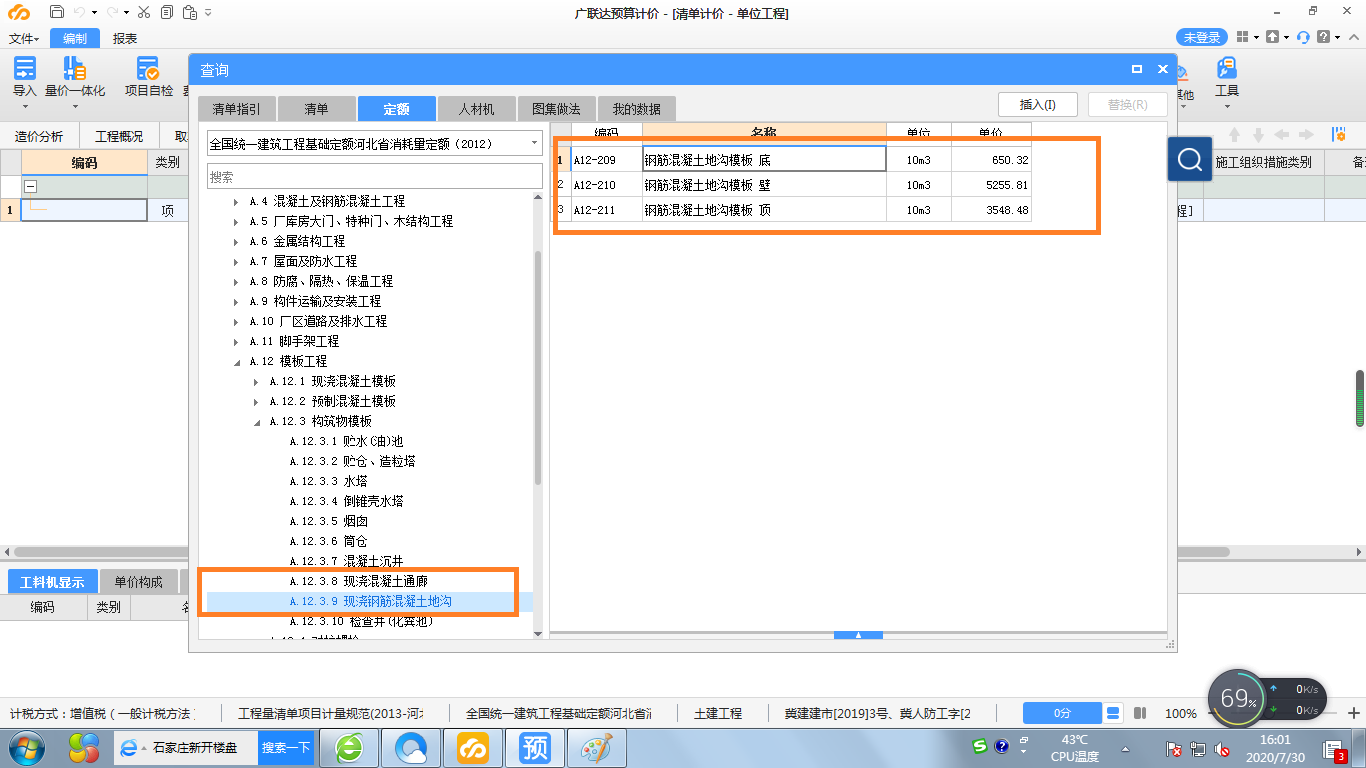Expand A.12.1 现浇混凝土模板 node
The height and width of the screenshot is (768, 1366).
256,382
